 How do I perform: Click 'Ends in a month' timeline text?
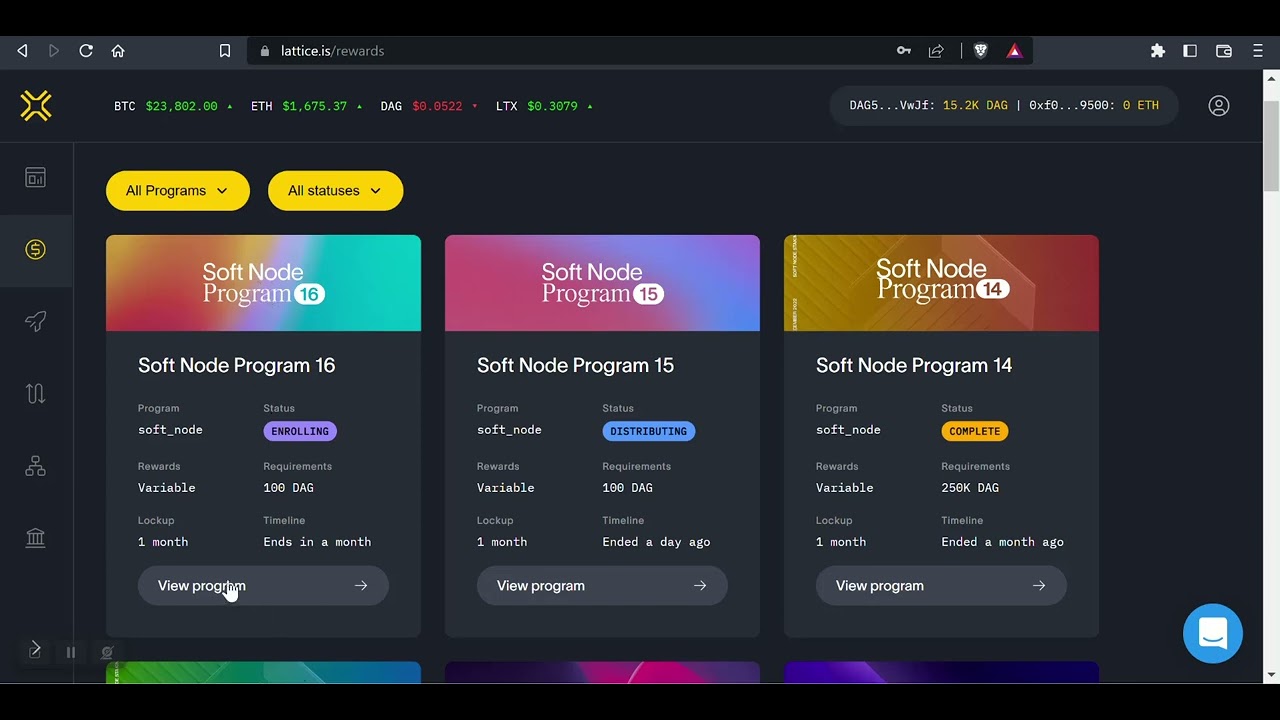317,542
